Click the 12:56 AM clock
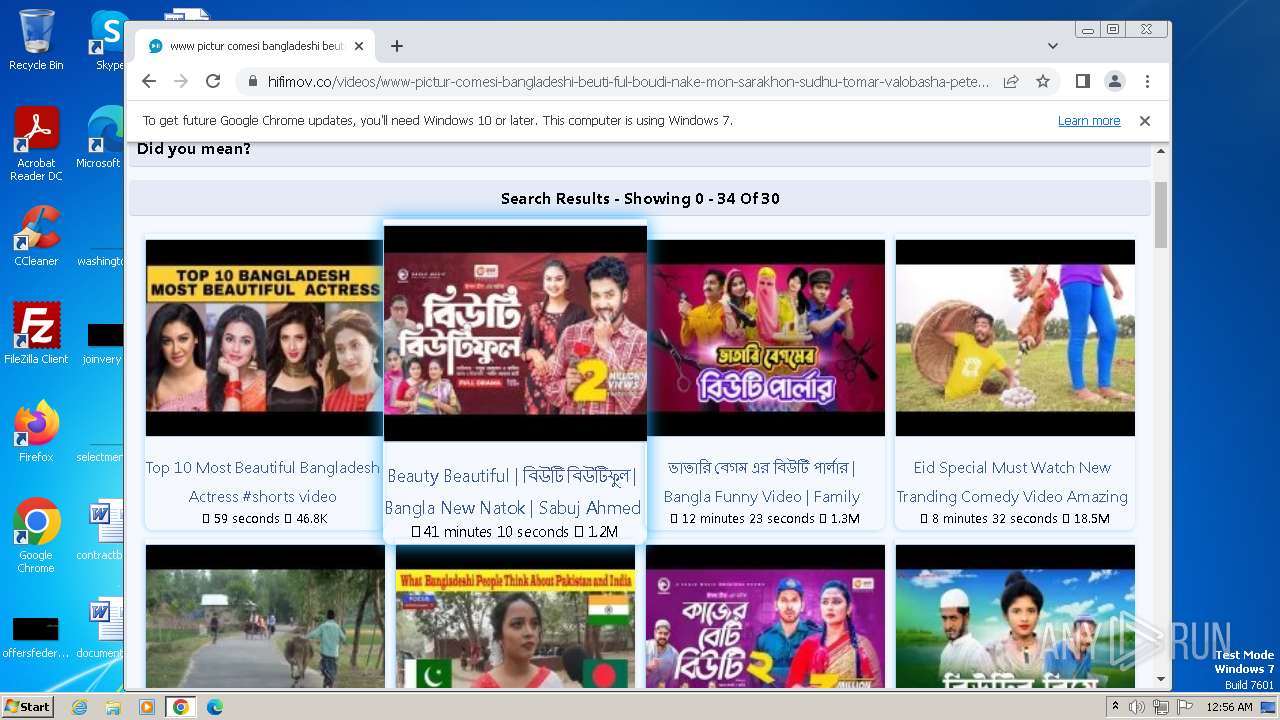The width and height of the screenshot is (1280, 720). (1229, 707)
